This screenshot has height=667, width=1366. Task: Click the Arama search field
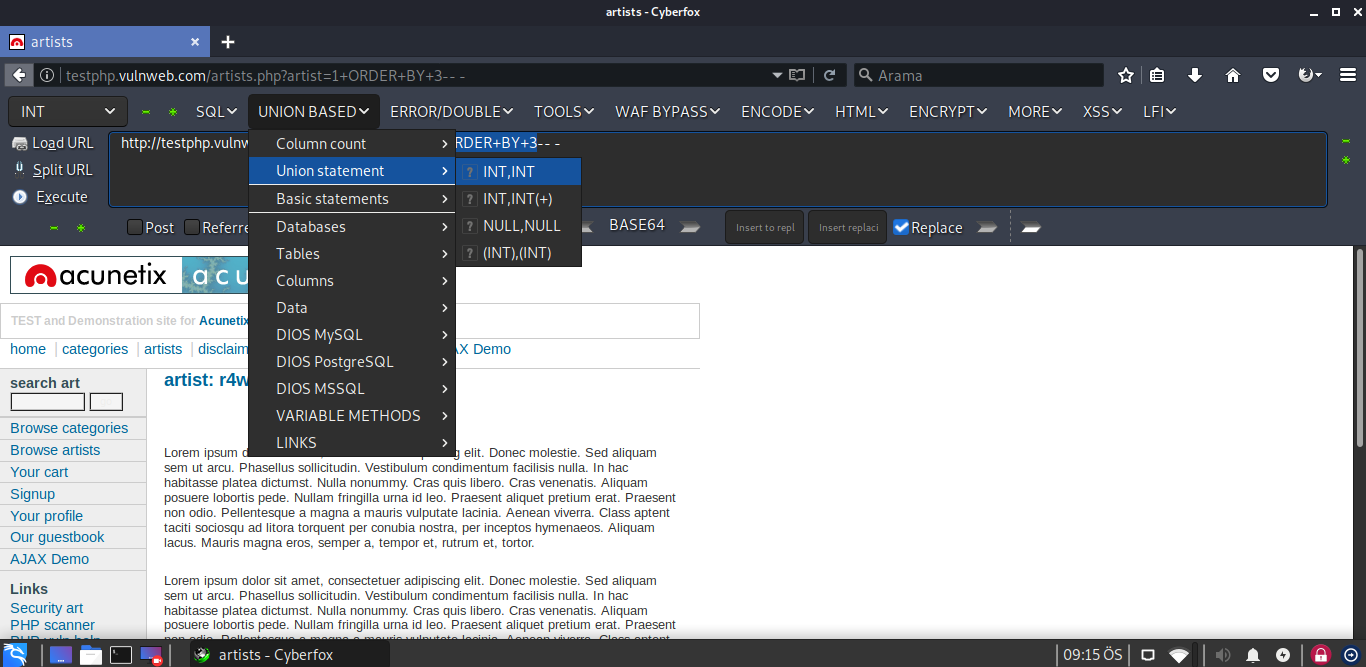pos(985,76)
